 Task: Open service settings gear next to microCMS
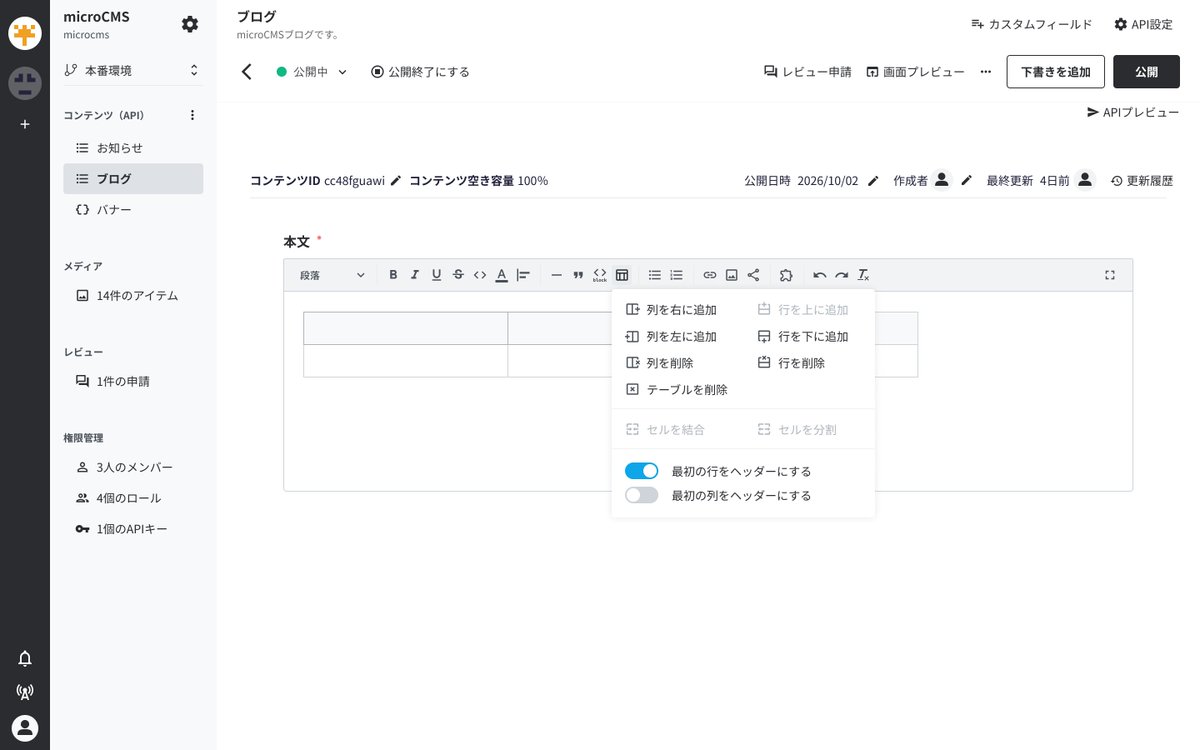(190, 24)
